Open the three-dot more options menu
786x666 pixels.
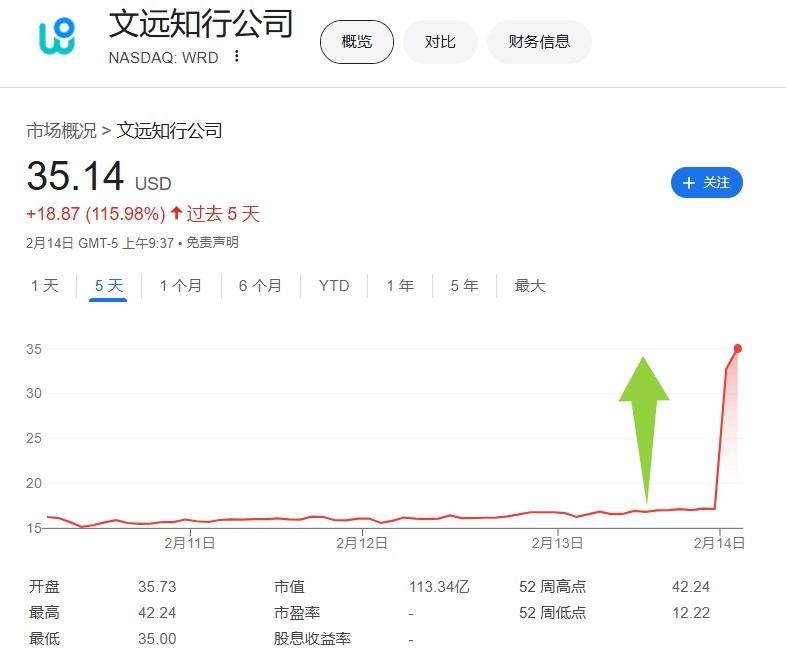coord(237,56)
